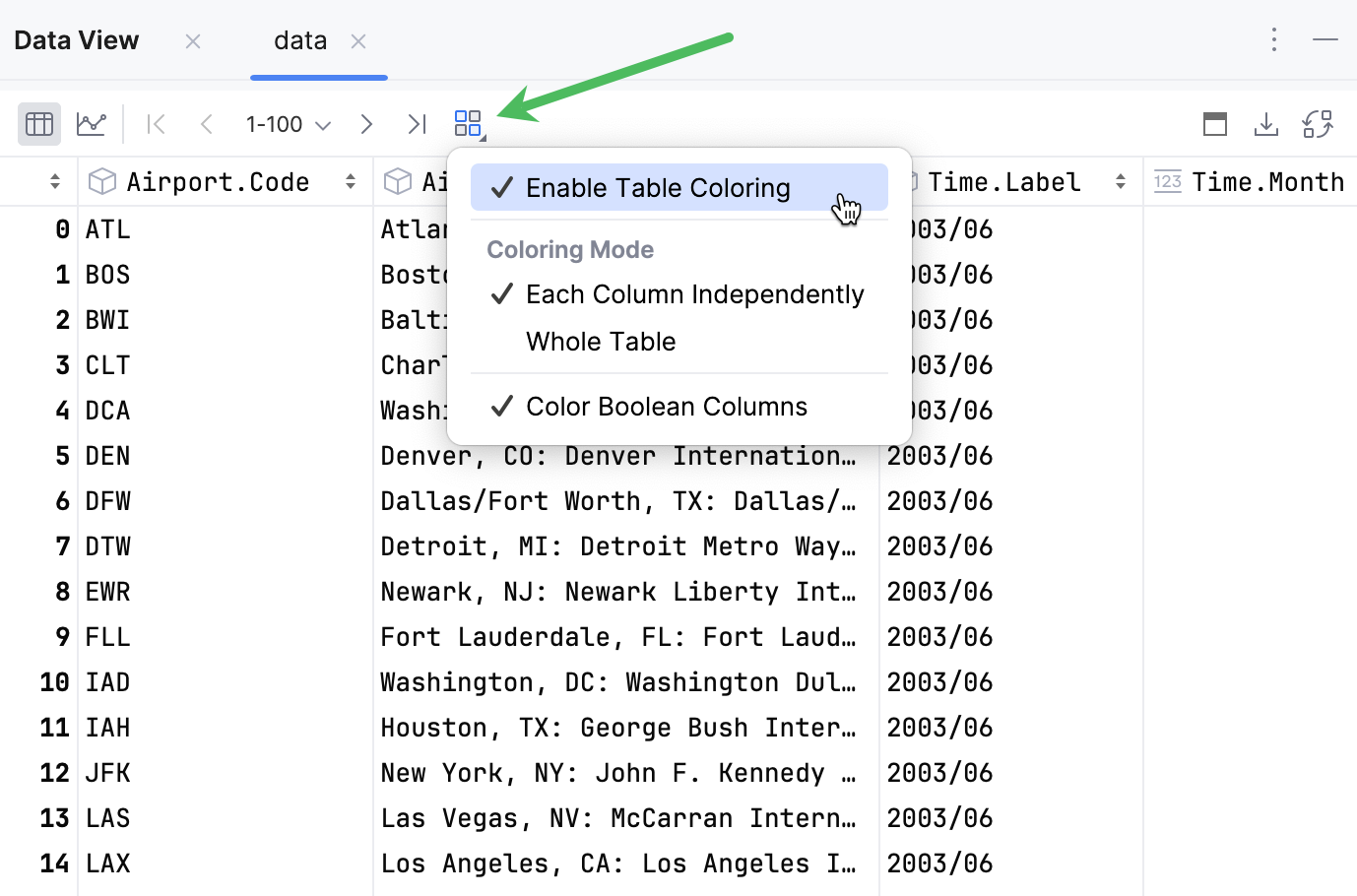Select the New York John F. Kennedy cell
Image resolution: width=1357 pixels, height=896 pixels.
[x=626, y=773]
